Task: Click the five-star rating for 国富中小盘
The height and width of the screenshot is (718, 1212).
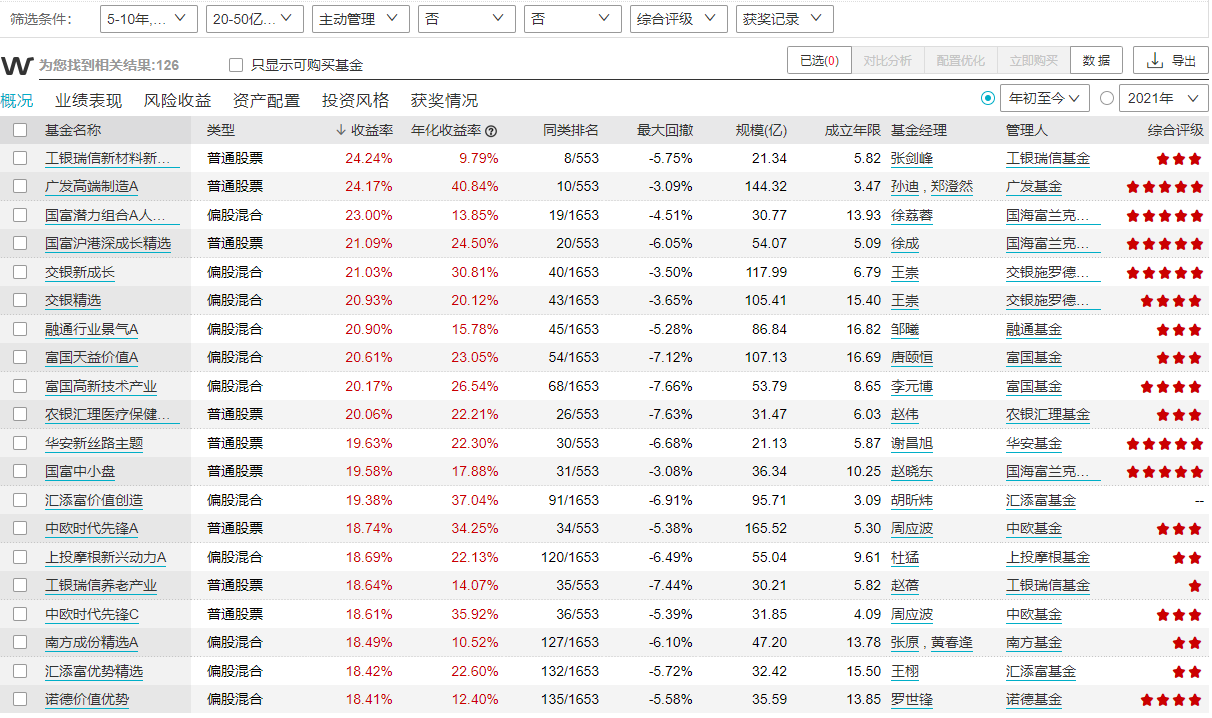Action: (x=1165, y=472)
